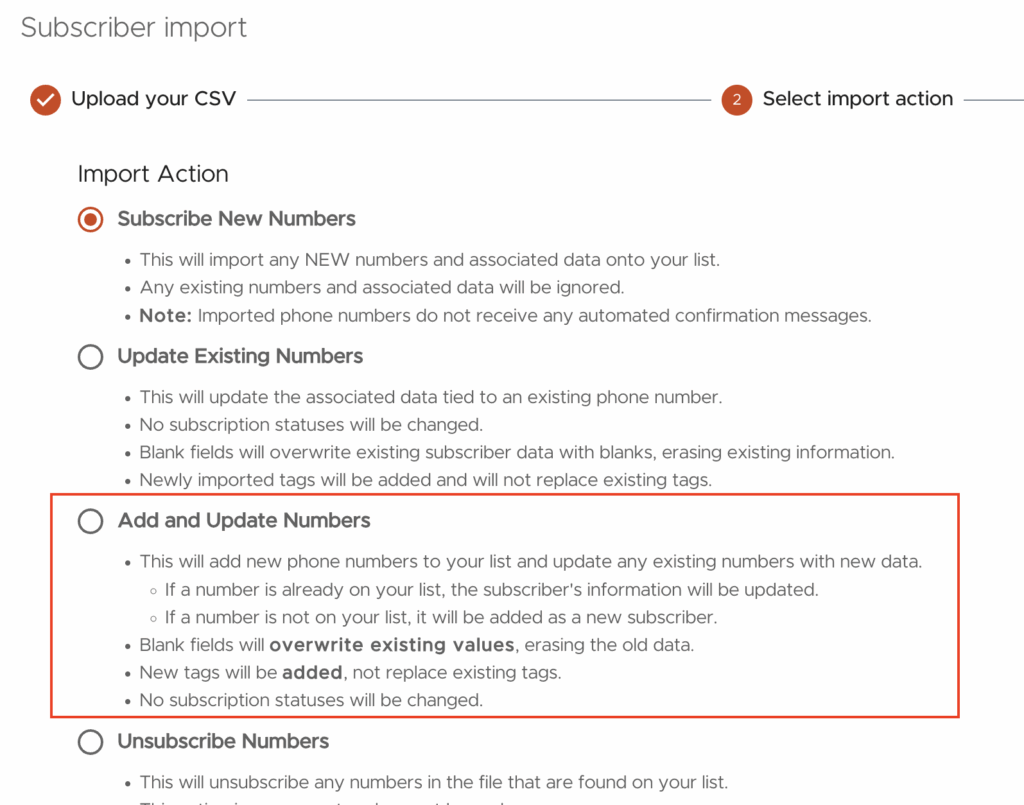Image resolution: width=1024 pixels, height=805 pixels.
Task: Select the Subscribe New Numbers radio button
Action: (x=91, y=219)
